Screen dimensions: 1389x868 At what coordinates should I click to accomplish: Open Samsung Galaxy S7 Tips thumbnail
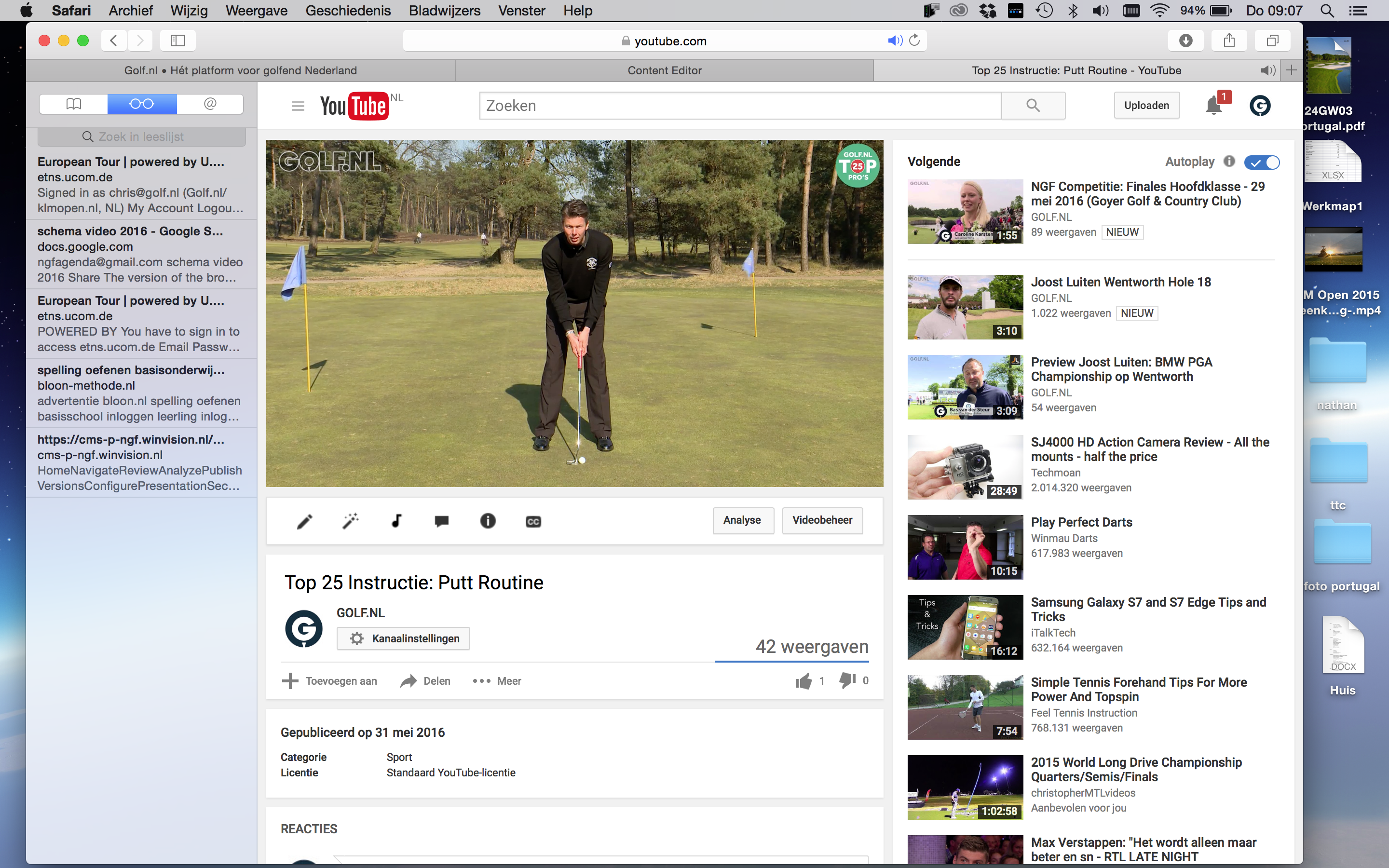pyautogui.click(x=965, y=627)
